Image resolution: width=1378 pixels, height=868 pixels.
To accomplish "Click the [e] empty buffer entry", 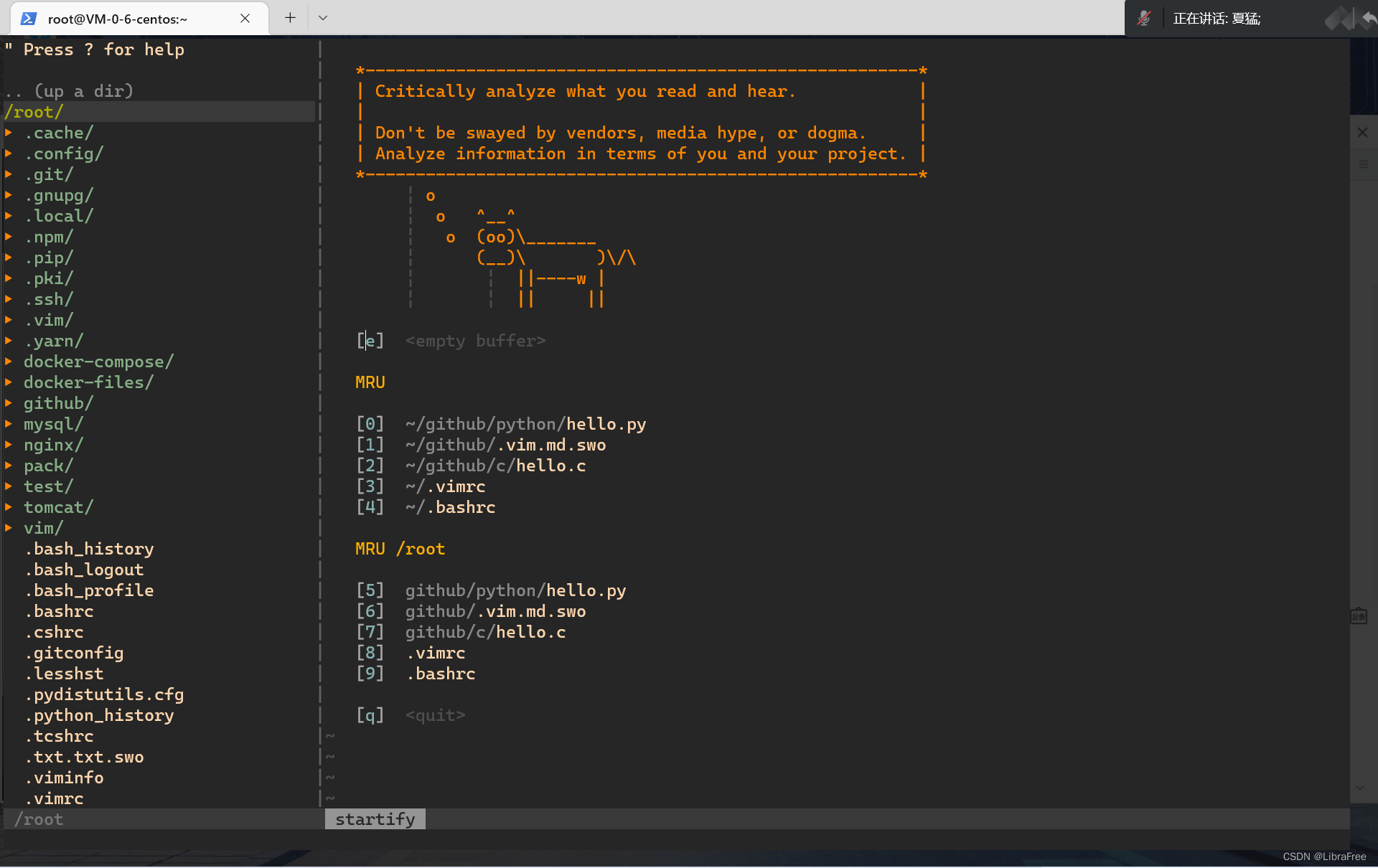I will (451, 341).
